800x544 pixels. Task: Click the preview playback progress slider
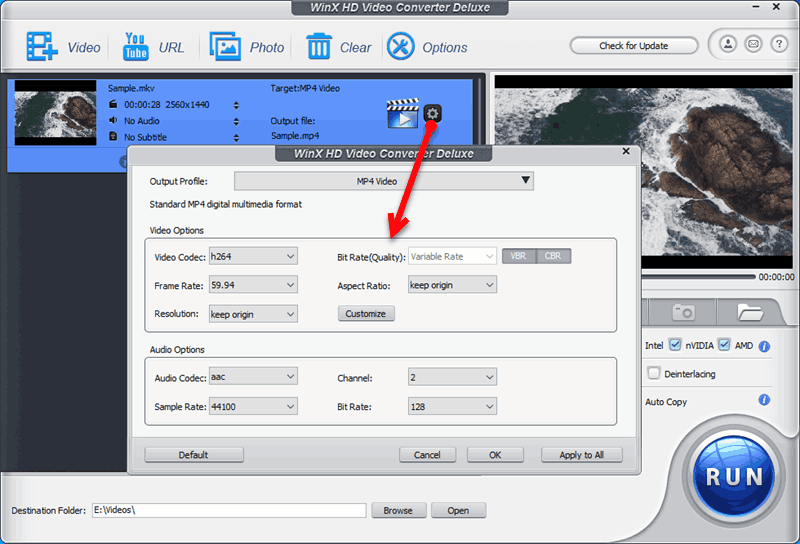point(698,277)
